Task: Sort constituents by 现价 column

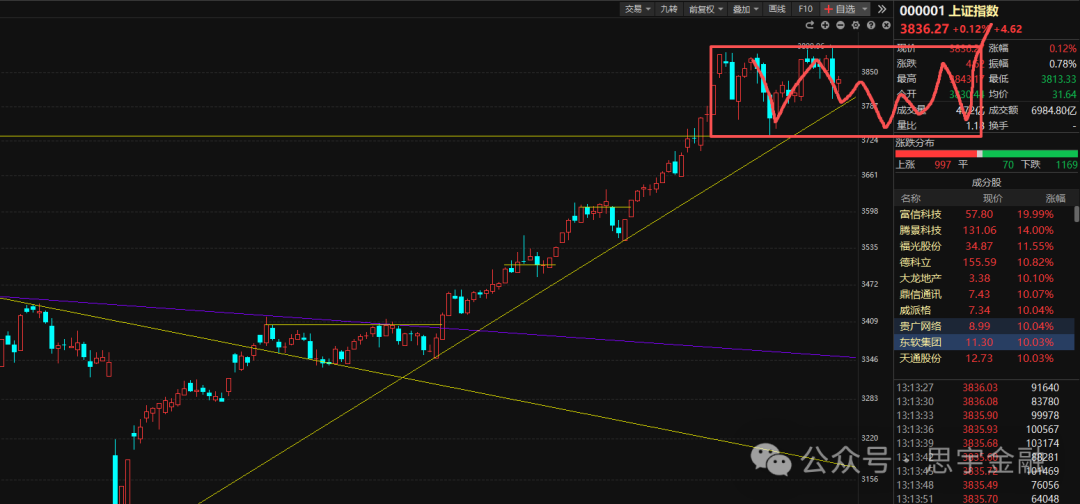Action: tap(992, 198)
